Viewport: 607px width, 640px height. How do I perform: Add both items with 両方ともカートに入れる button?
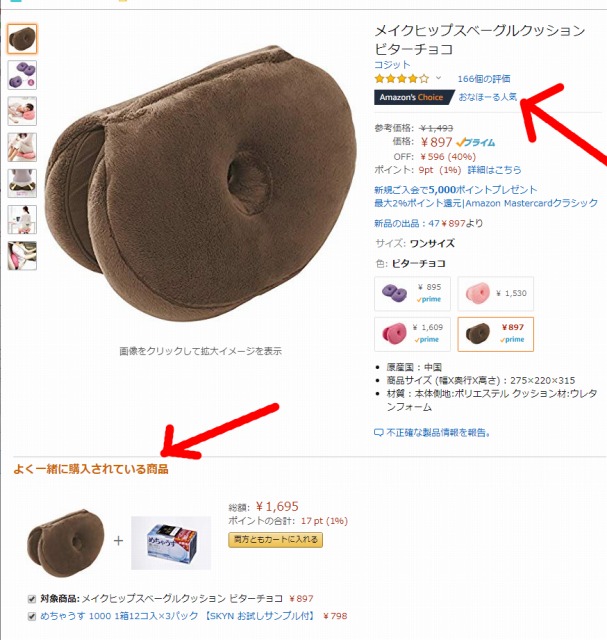(x=276, y=540)
